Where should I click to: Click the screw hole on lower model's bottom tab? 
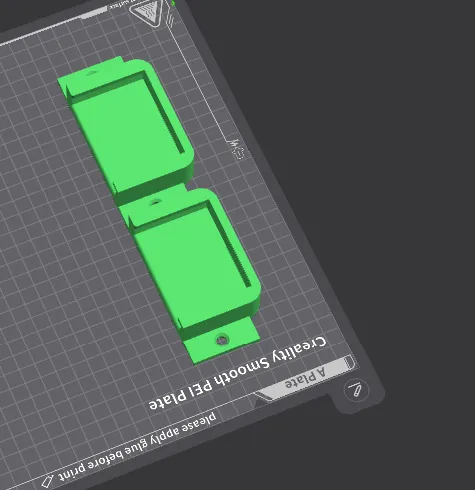tap(222, 340)
